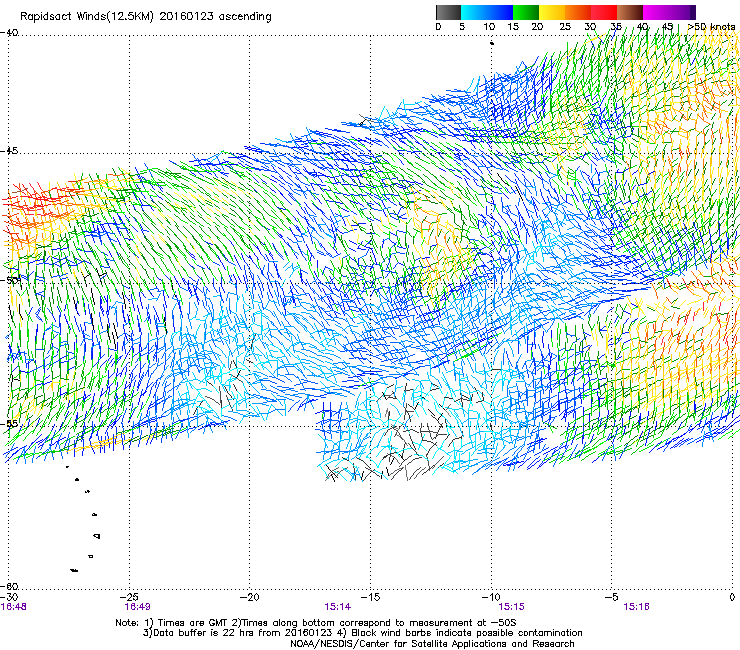Click the '-55' latitude axis label

click(x=9, y=423)
